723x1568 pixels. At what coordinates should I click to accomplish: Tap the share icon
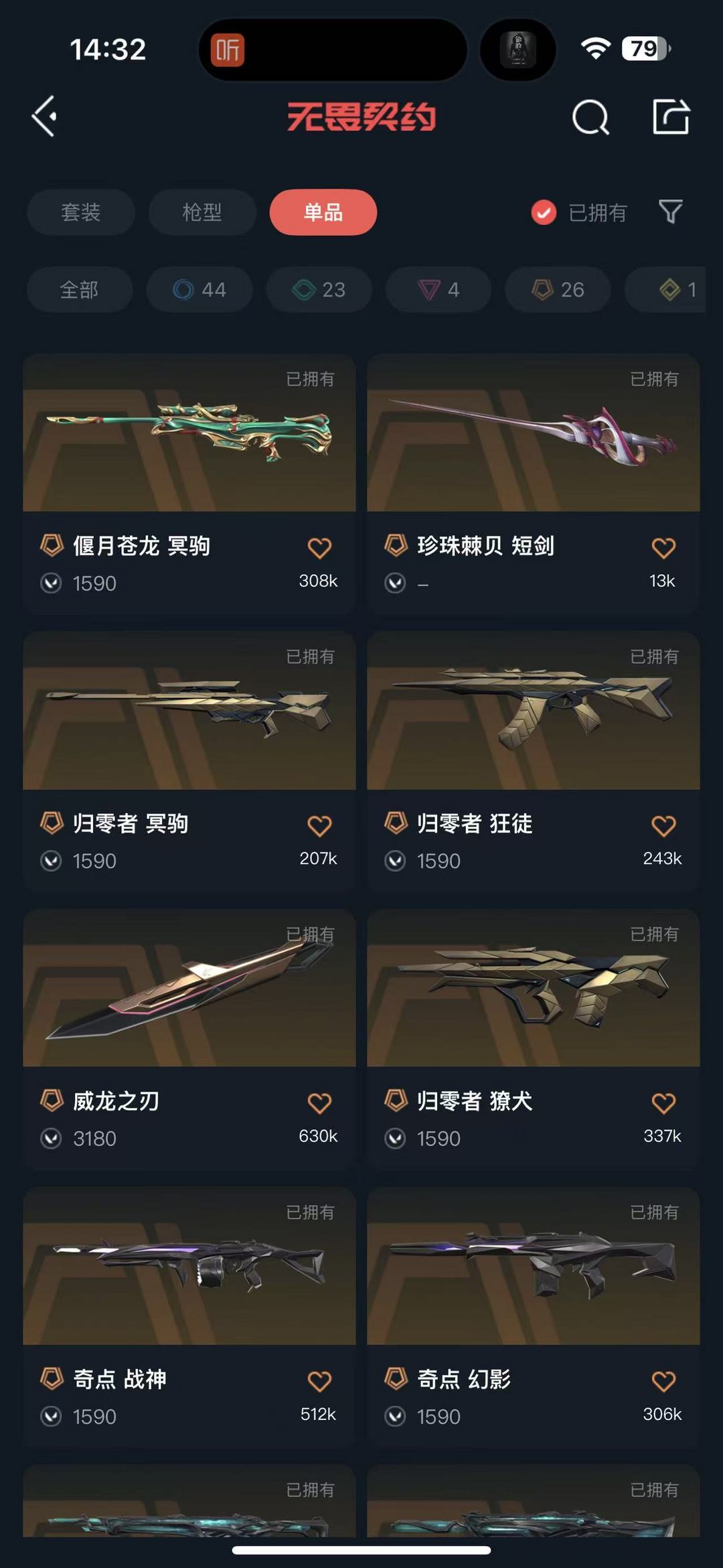click(671, 117)
